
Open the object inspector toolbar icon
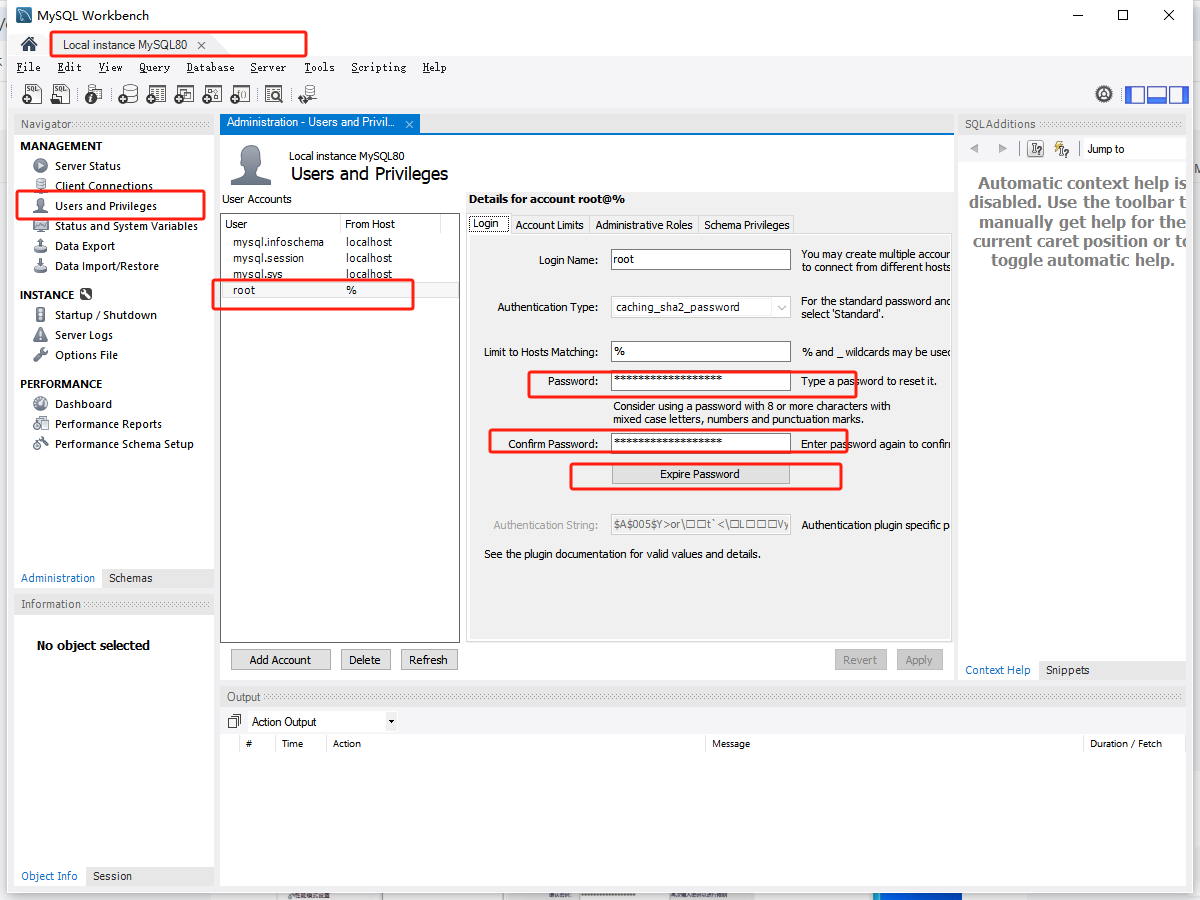[93, 94]
